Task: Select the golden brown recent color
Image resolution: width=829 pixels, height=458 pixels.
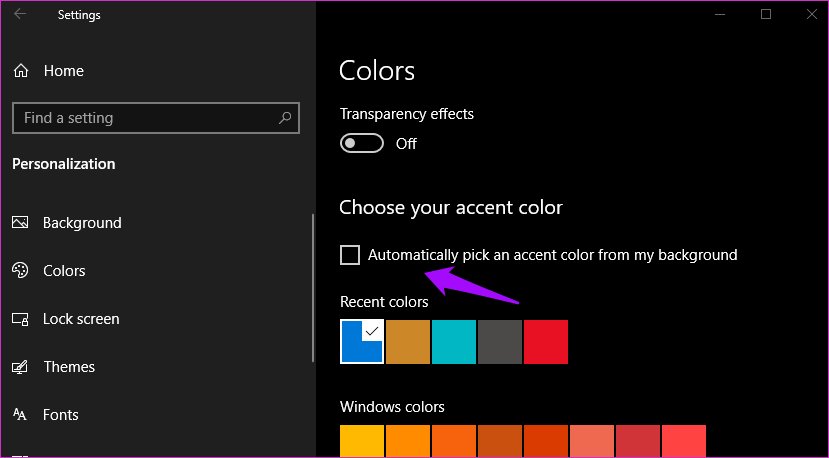Action: pos(408,342)
